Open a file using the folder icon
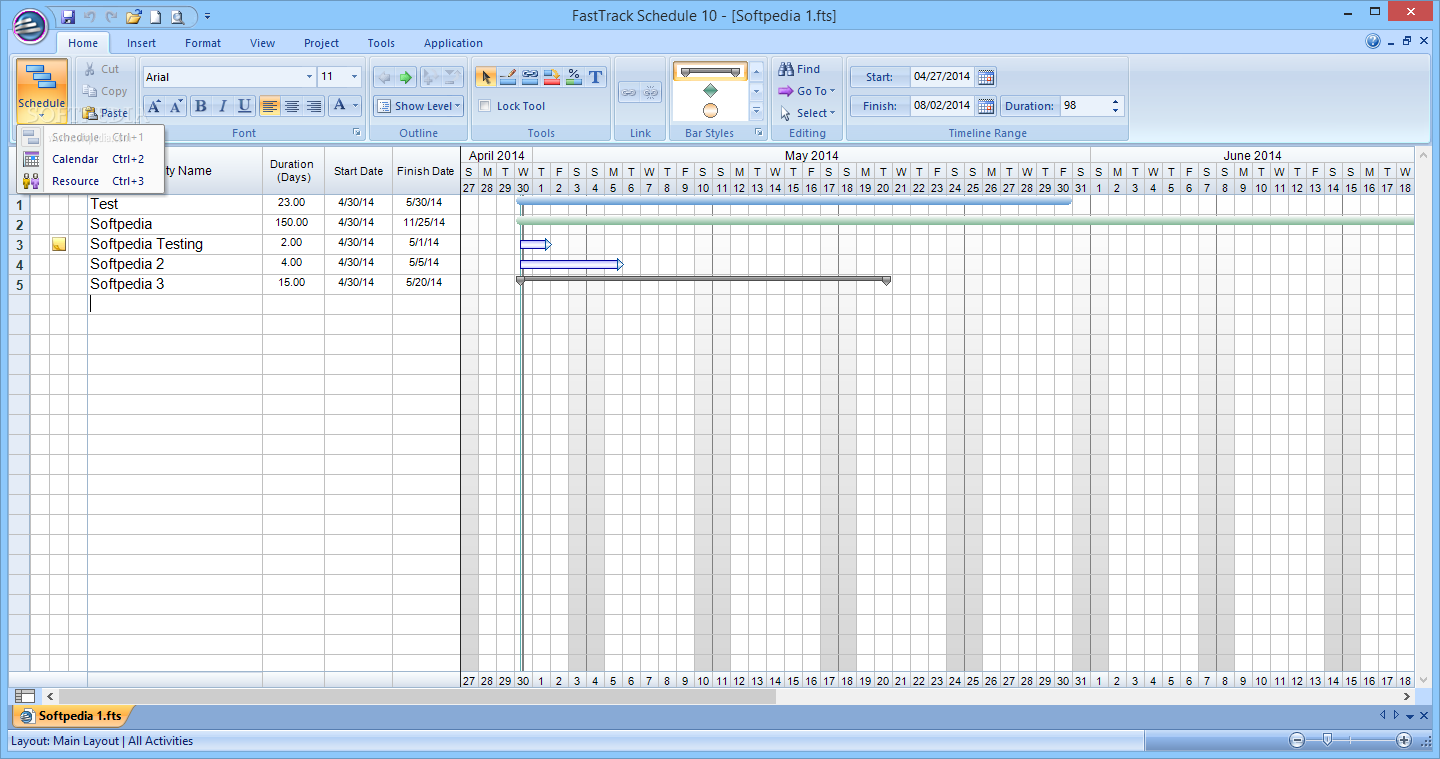 coord(133,16)
